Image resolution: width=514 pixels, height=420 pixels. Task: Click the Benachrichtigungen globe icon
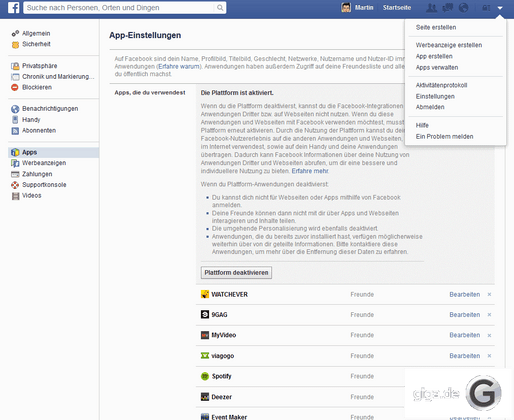(15, 109)
